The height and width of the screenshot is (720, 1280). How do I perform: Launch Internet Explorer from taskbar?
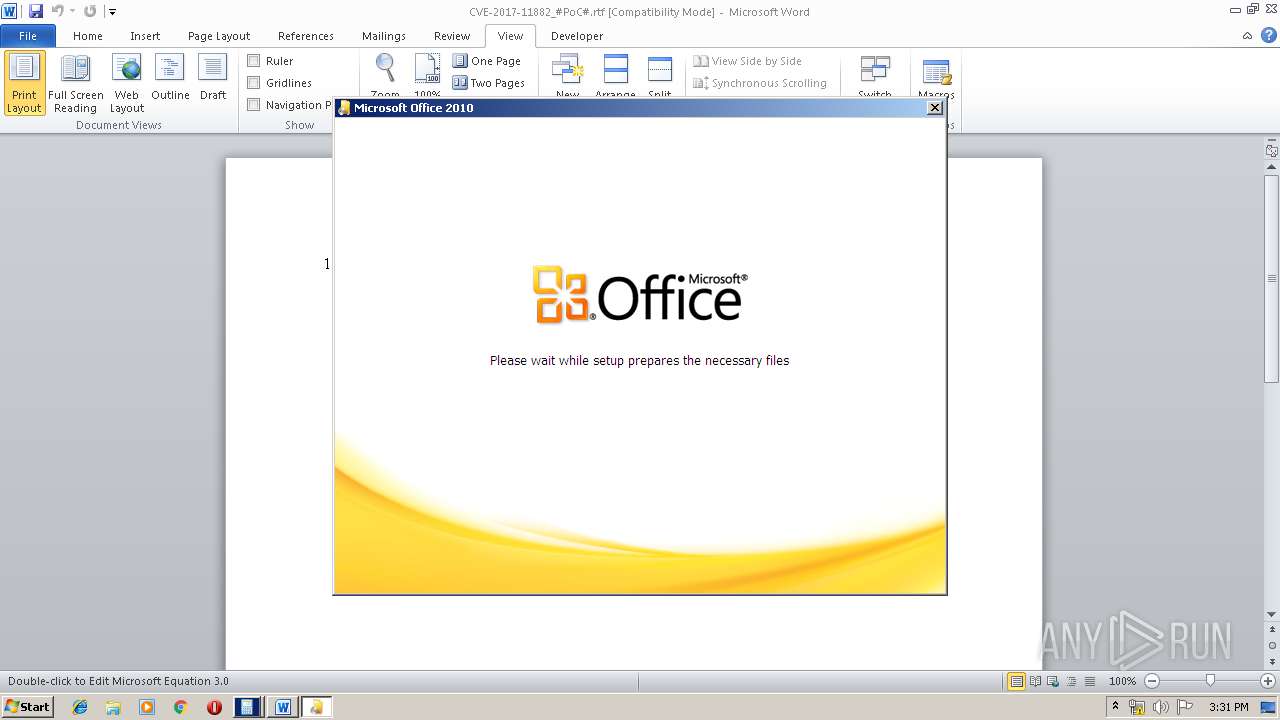80,707
